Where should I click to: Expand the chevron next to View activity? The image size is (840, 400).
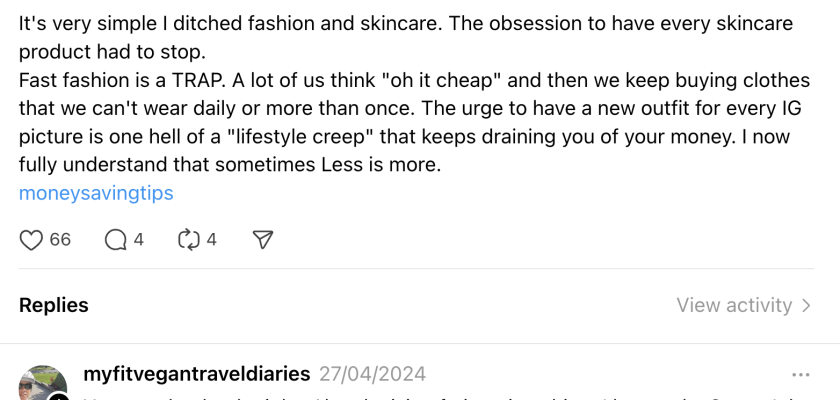point(807,305)
